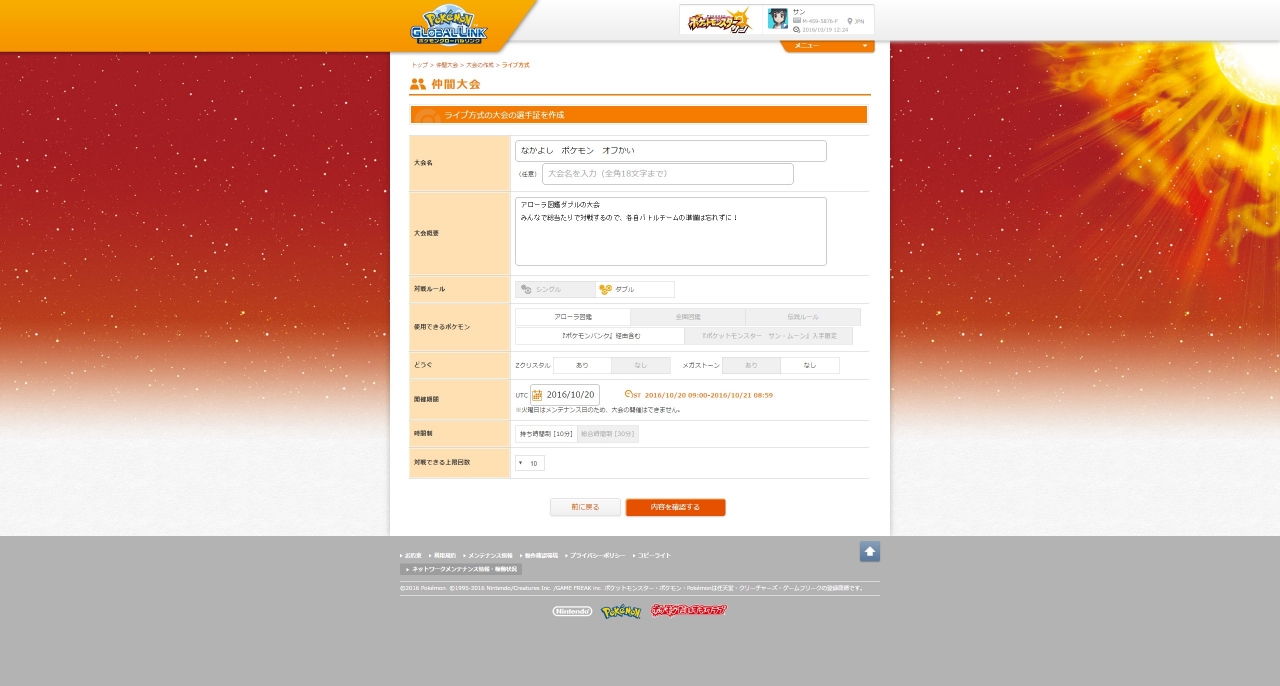This screenshot has width=1280, height=686.
Task: Go to 仲間大会 breadcrumb link
Action: [x=447, y=65]
